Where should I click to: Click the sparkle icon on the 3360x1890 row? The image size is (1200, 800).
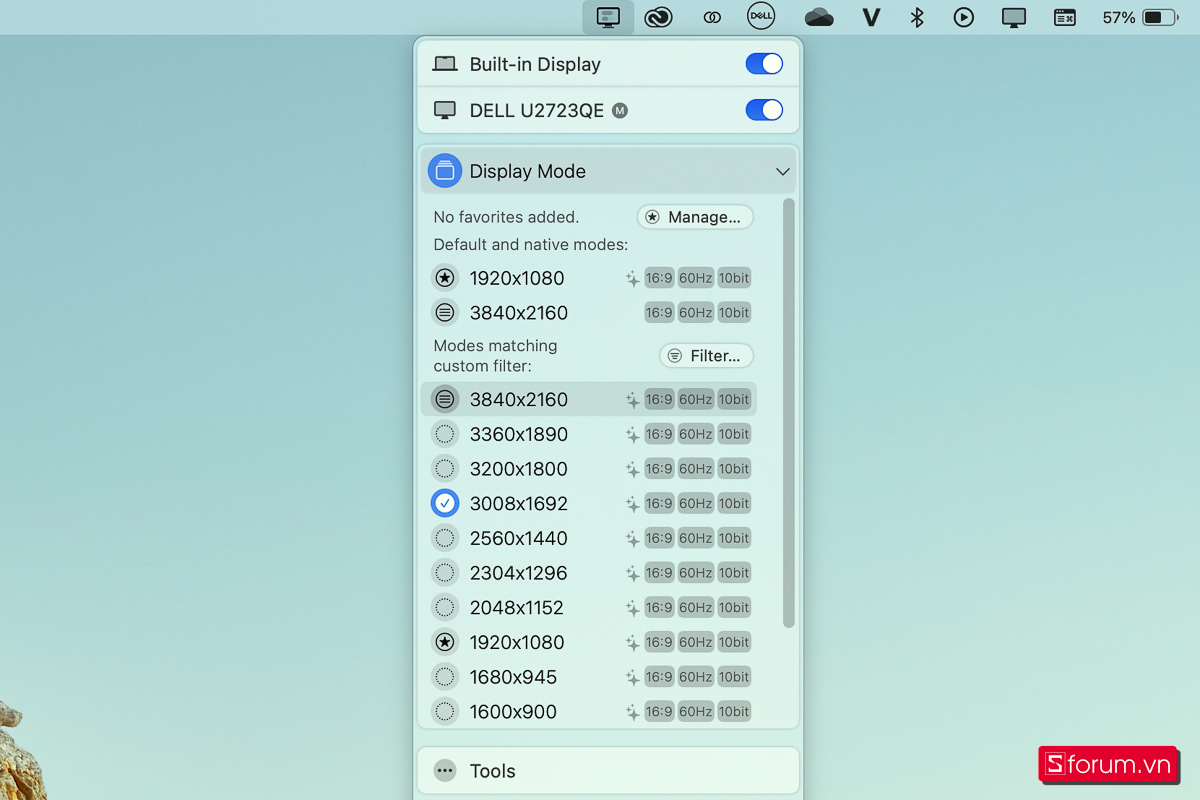[x=632, y=434]
